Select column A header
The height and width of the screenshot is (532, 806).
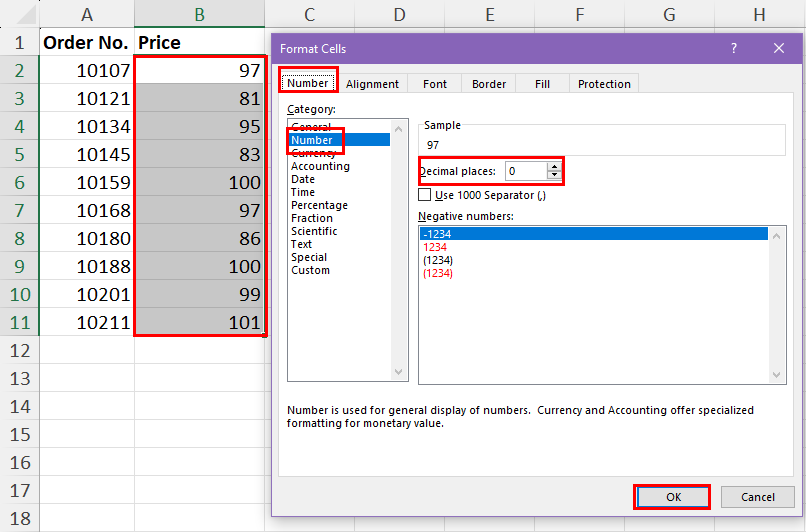point(87,14)
